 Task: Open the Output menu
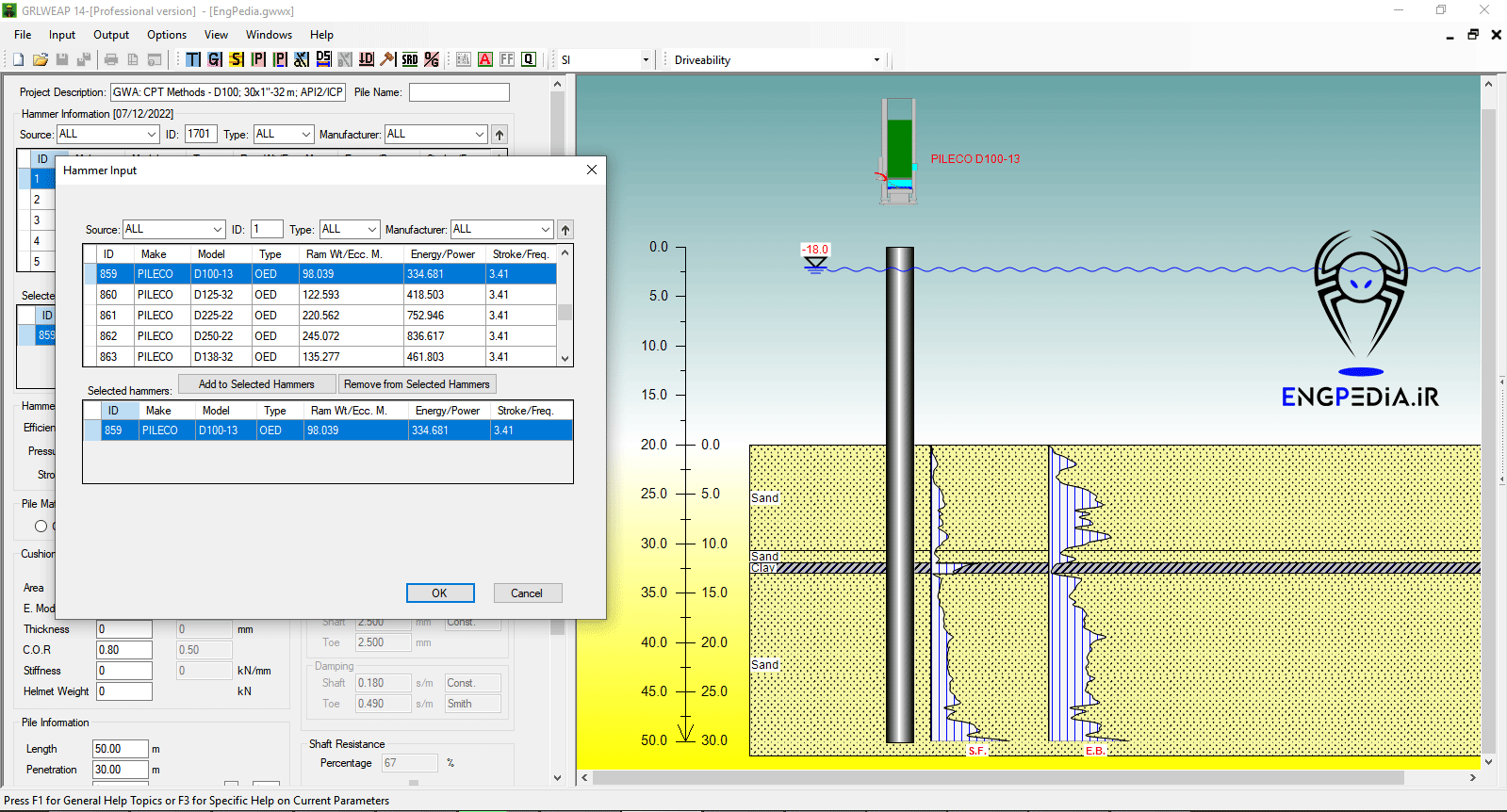click(x=111, y=35)
